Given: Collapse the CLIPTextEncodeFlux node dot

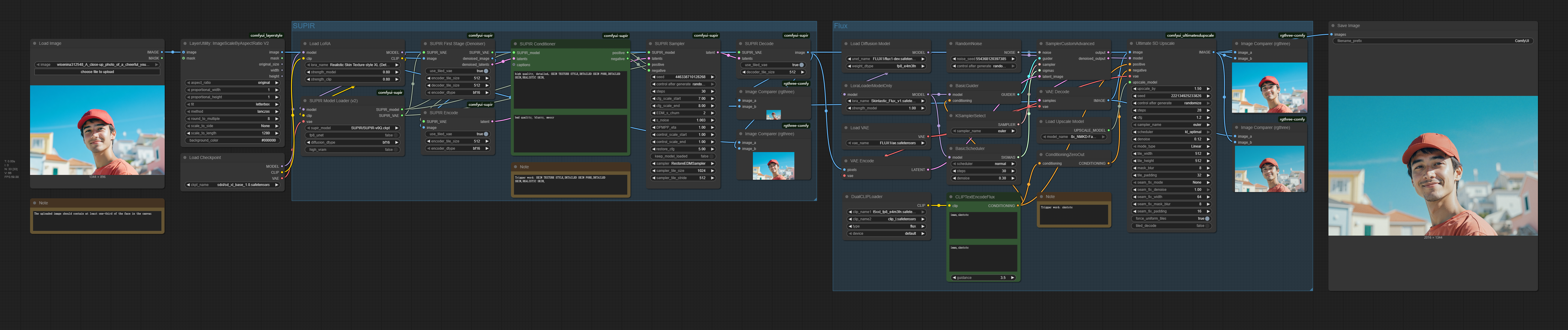Looking at the screenshot, I should (951, 197).
